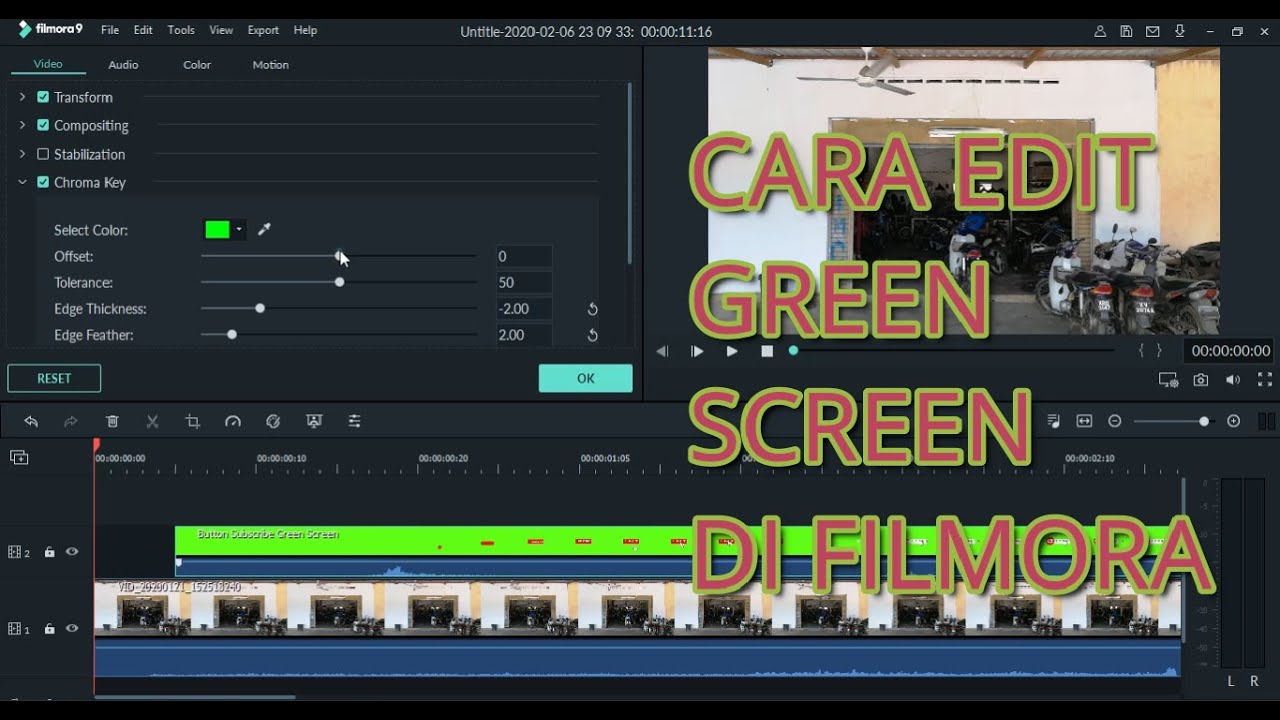Viewport: 1280px width, 720px height.
Task: Disable the Chroma Key checkbox
Action: coord(43,182)
